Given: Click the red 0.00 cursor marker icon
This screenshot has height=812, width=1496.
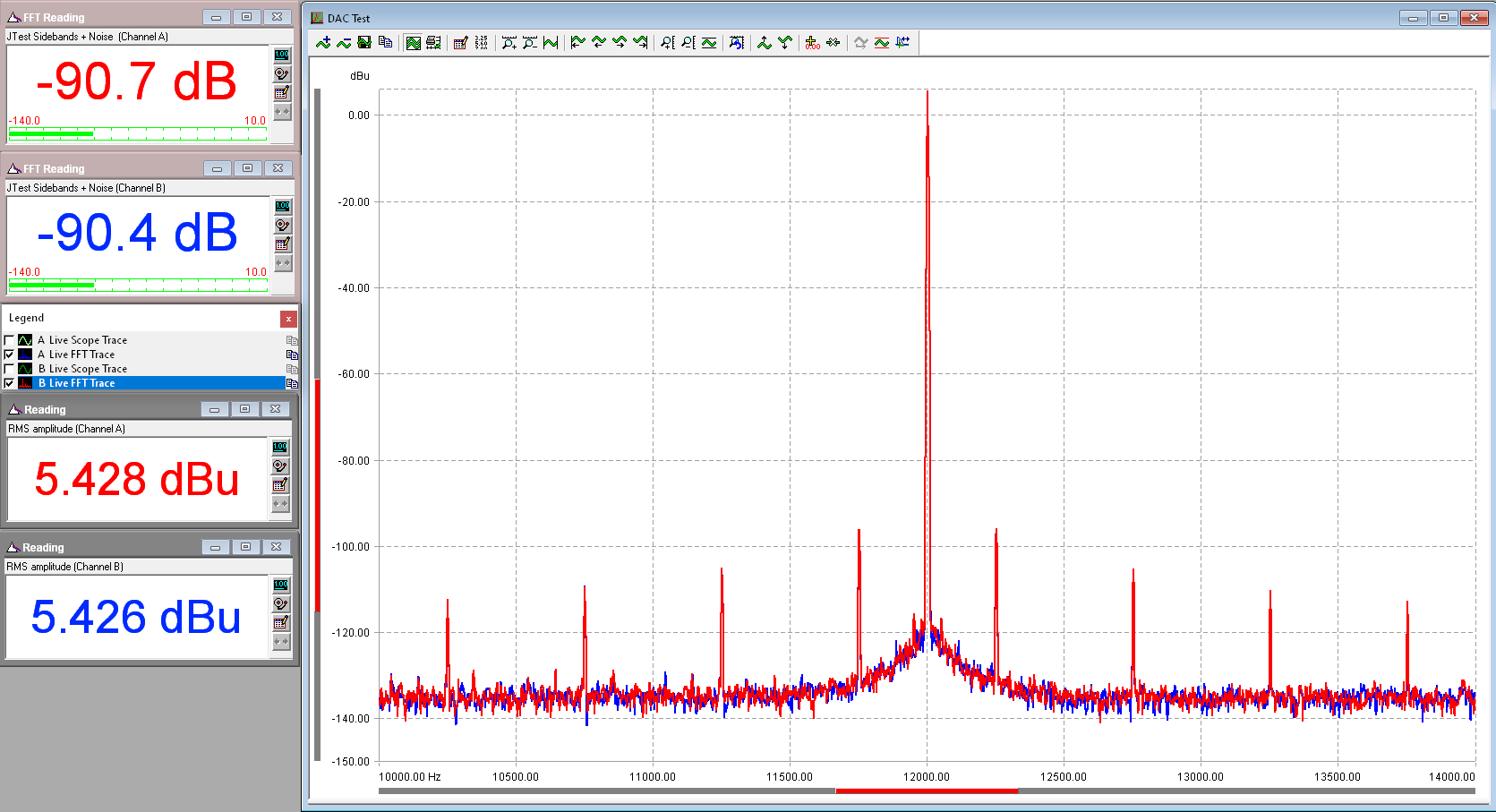Looking at the screenshot, I should pyautogui.click(x=812, y=42).
